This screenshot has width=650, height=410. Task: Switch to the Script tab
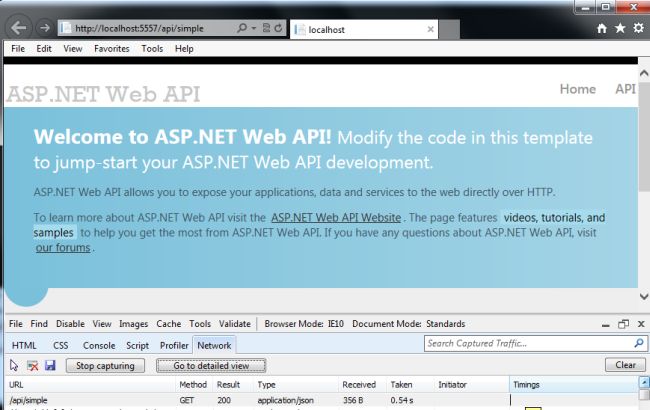[138, 345]
